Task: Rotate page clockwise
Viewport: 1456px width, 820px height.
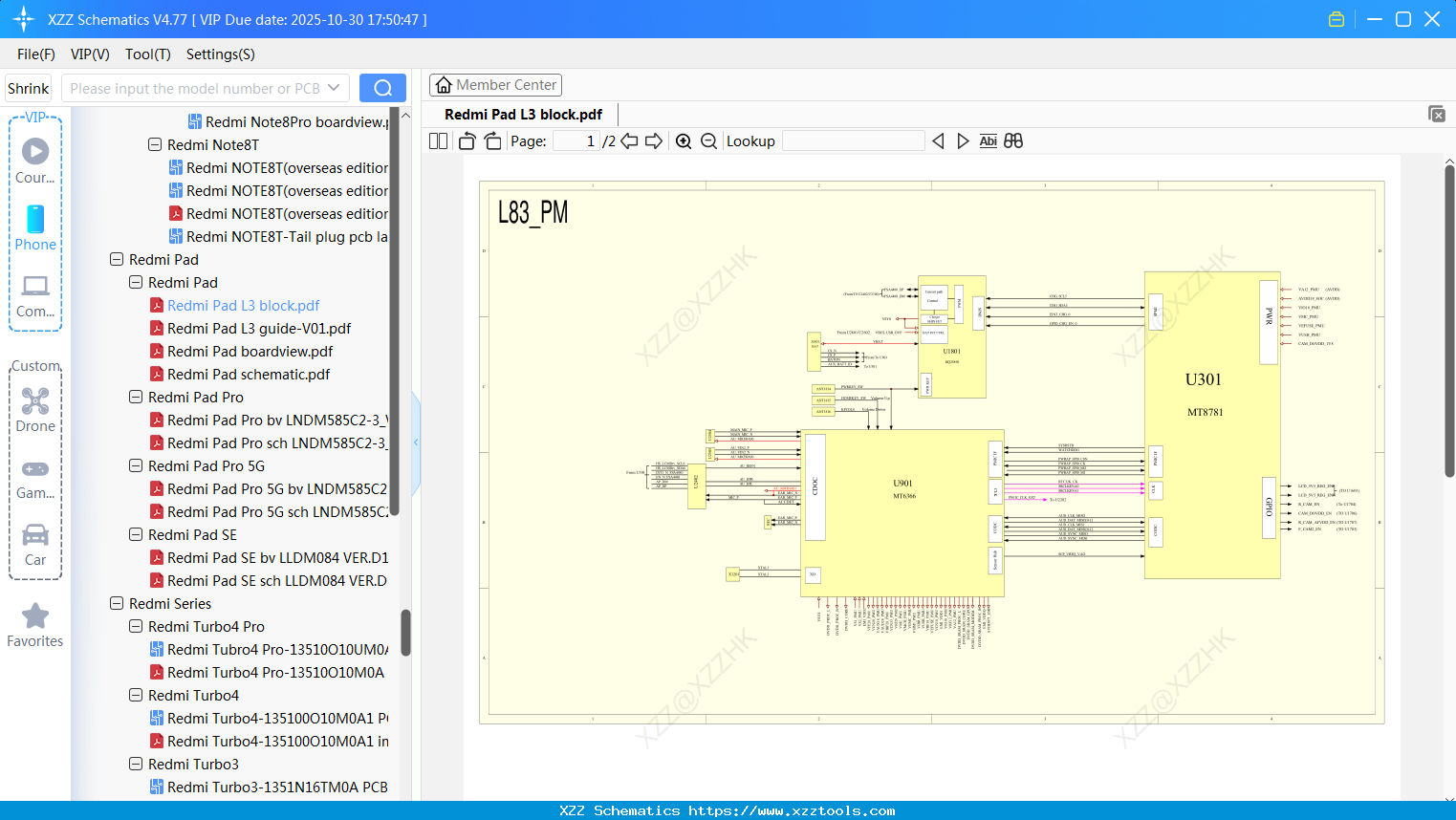Action: click(x=492, y=141)
